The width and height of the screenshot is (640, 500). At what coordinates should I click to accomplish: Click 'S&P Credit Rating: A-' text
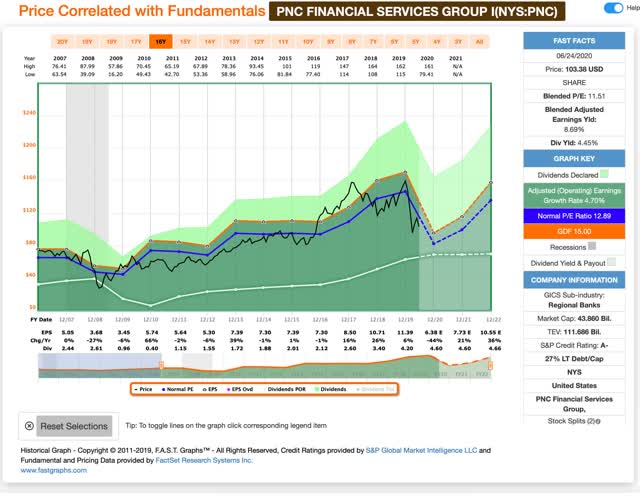(x=574, y=345)
